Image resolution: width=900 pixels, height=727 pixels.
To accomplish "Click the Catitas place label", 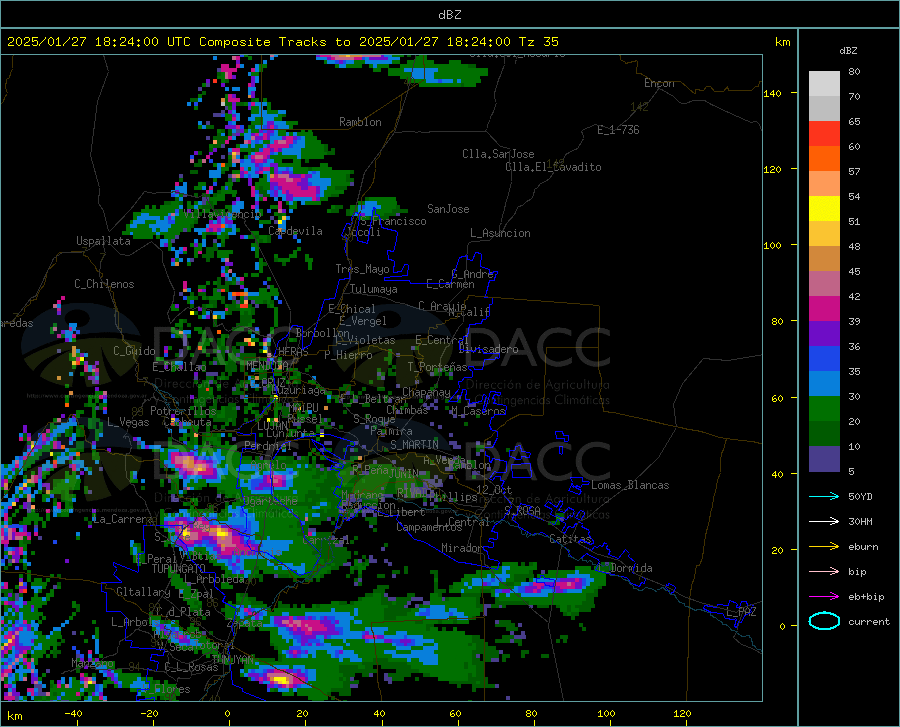I will click(x=571, y=539).
